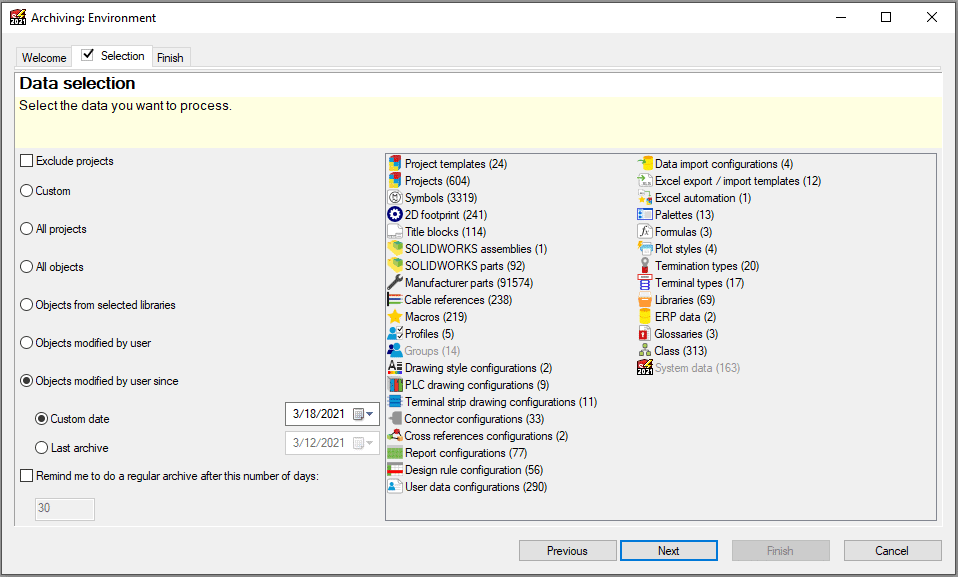Enable the Exclude projects checkbox
This screenshot has width=958, height=577.
26,161
